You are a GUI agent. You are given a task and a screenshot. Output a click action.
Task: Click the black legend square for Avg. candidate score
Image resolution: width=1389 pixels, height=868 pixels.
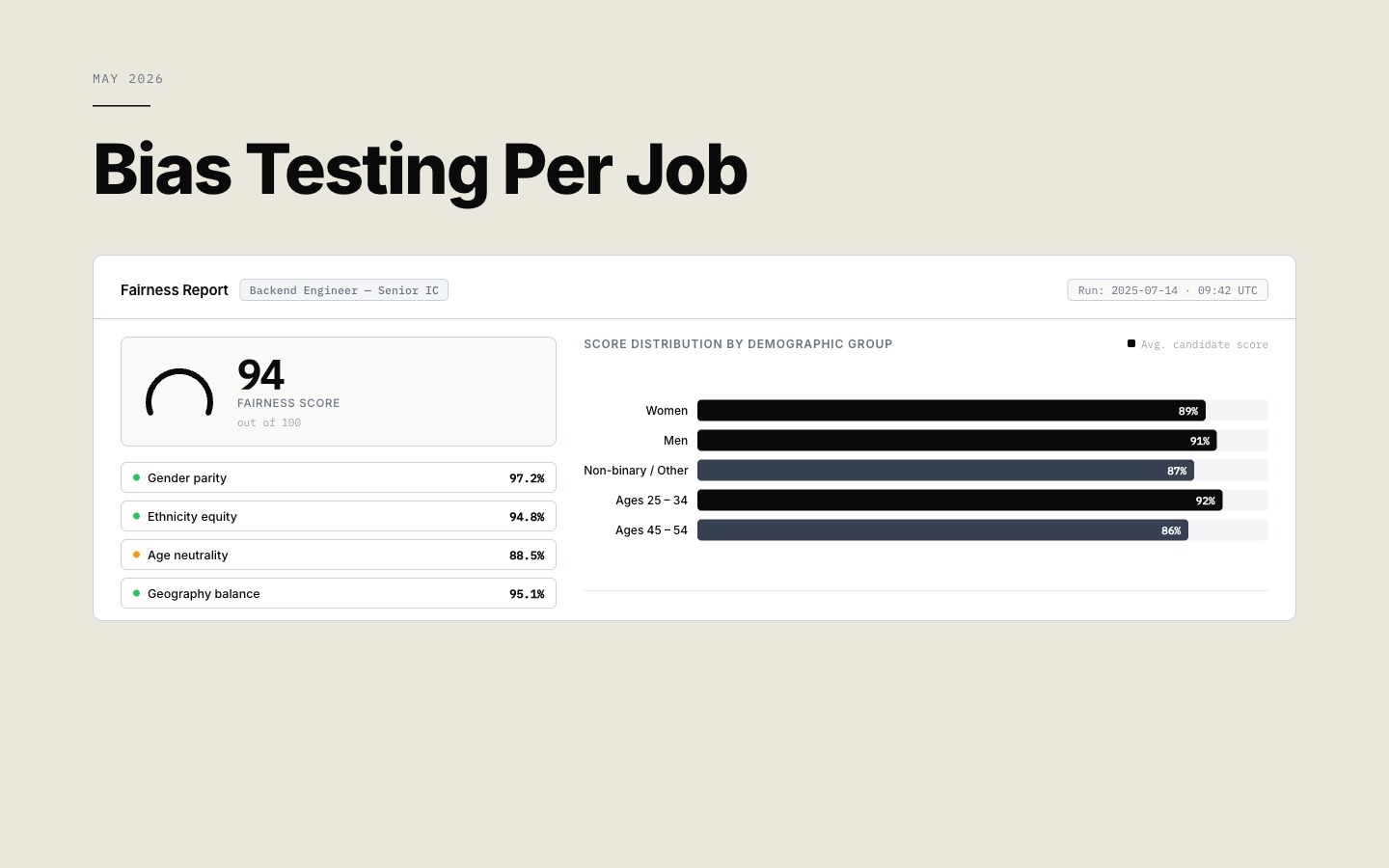(x=1131, y=343)
